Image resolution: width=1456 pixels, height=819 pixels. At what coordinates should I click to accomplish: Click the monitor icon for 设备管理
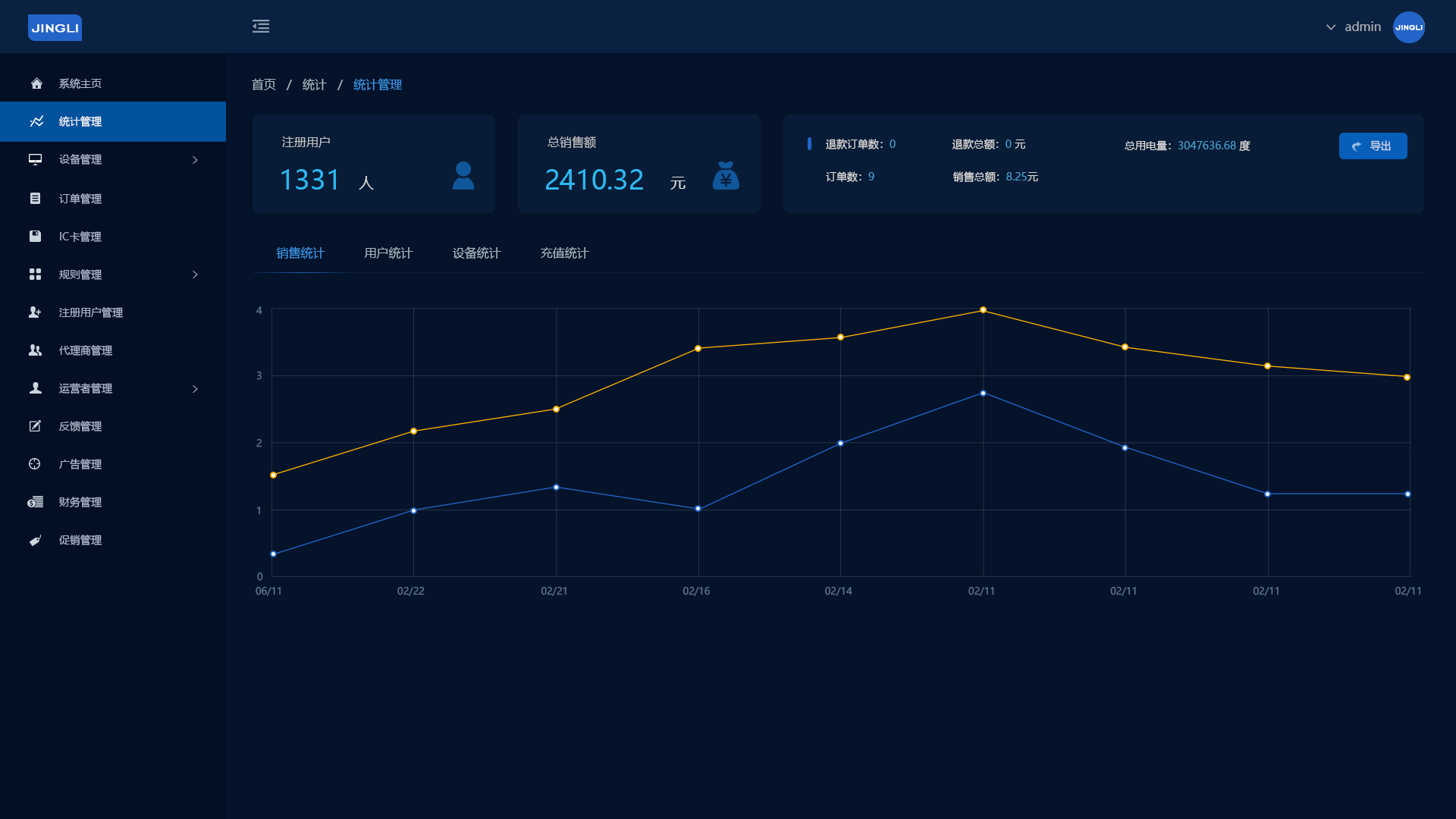tap(36, 159)
